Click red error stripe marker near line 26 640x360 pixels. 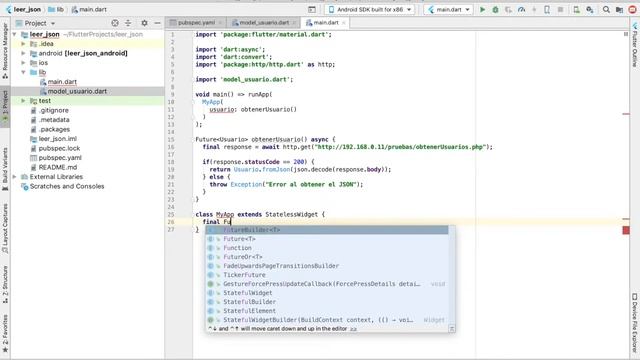[x=626, y=219]
